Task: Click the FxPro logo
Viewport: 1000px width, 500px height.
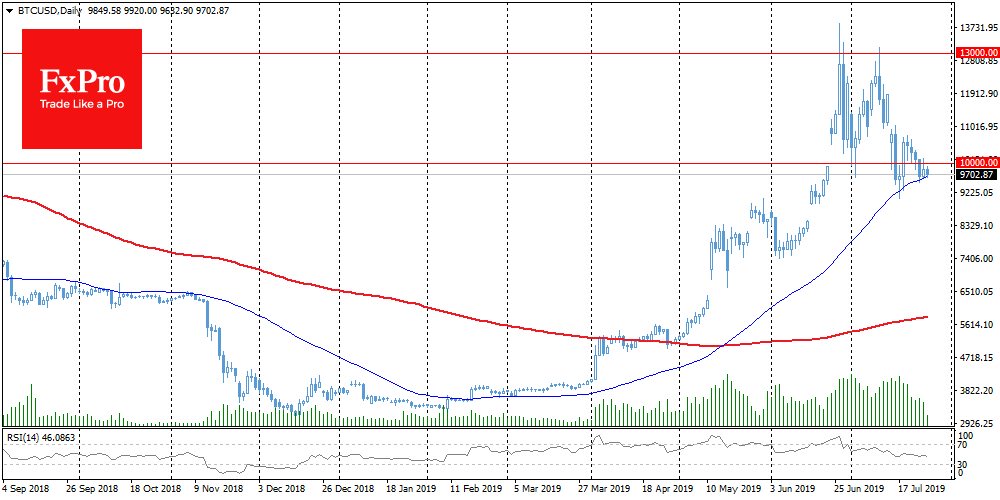Action: [82, 88]
